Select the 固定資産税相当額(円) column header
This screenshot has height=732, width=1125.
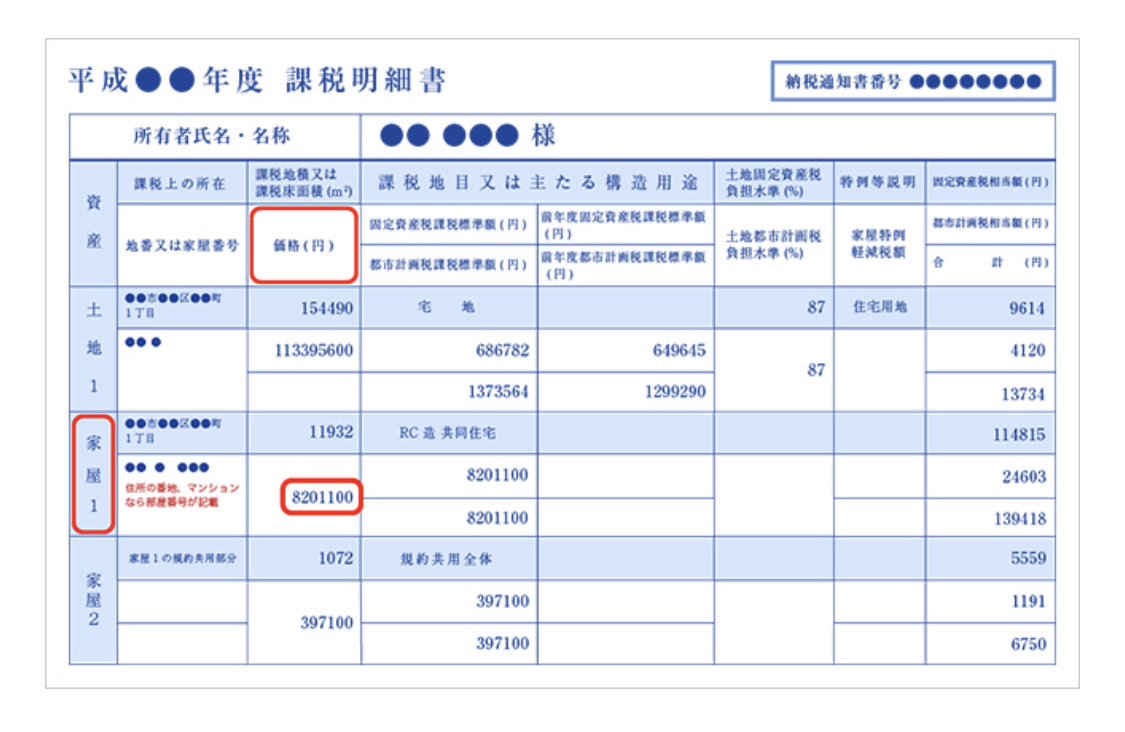[989, 183]
